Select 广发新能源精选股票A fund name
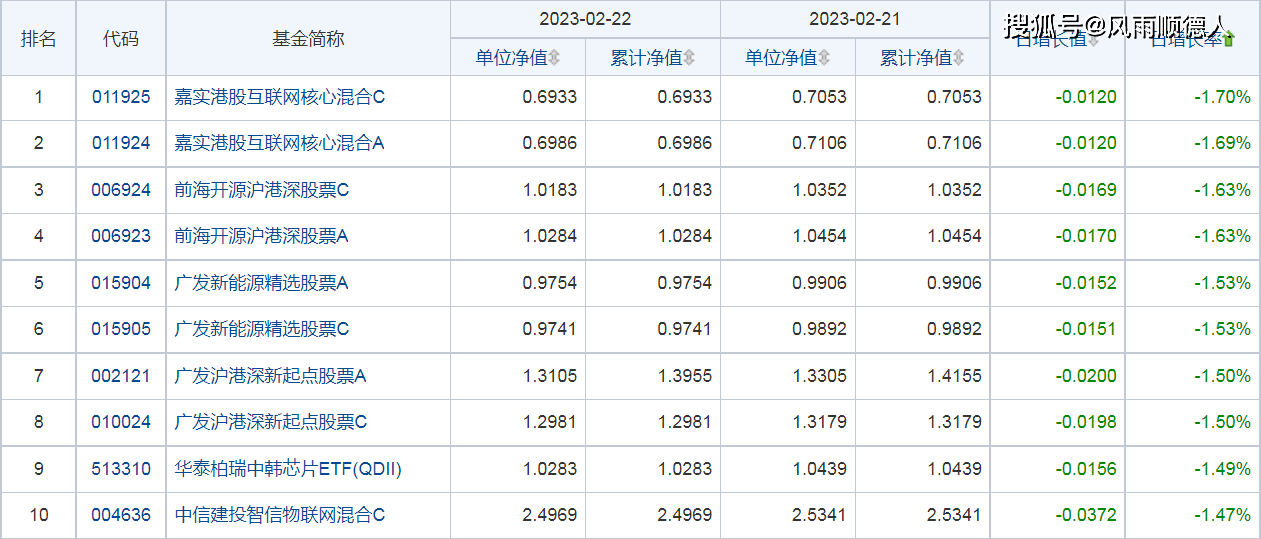The image size is (1261, 539). coord(261,283)
